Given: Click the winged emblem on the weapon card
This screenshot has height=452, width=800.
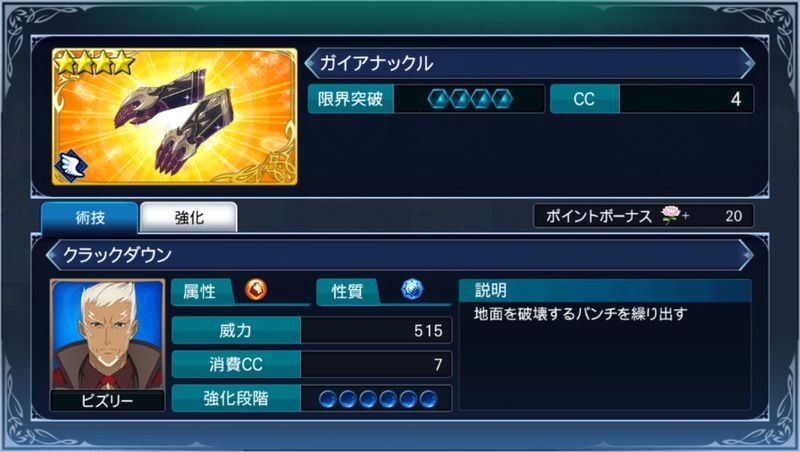Looking at the screenshot, I should [71, 166].
